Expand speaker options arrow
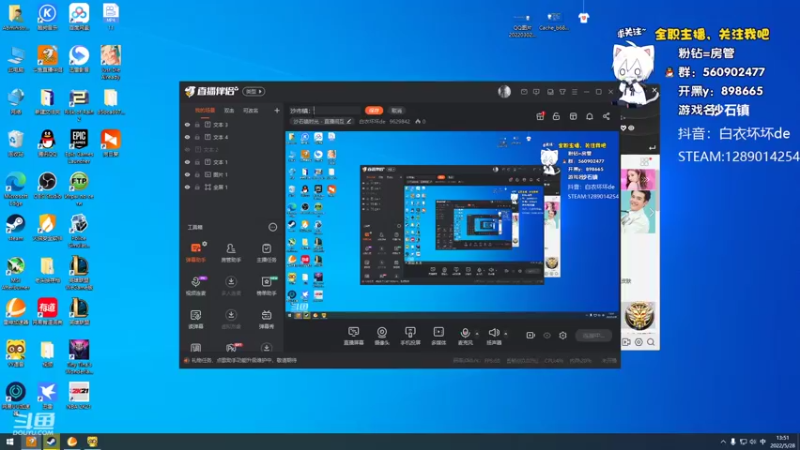This screenshot has width=800, height=450. click(x=506, y=334)
